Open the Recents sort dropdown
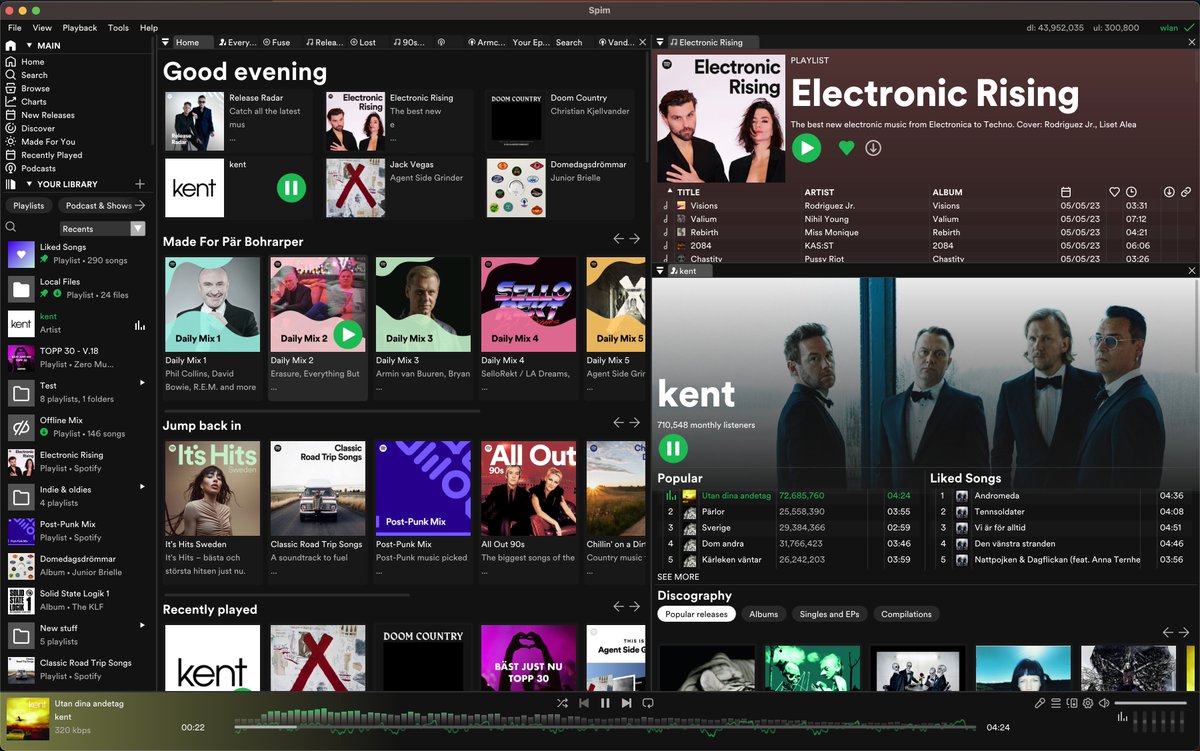The width and height of the screenshot is (1200, 751). tap(102, 229)
